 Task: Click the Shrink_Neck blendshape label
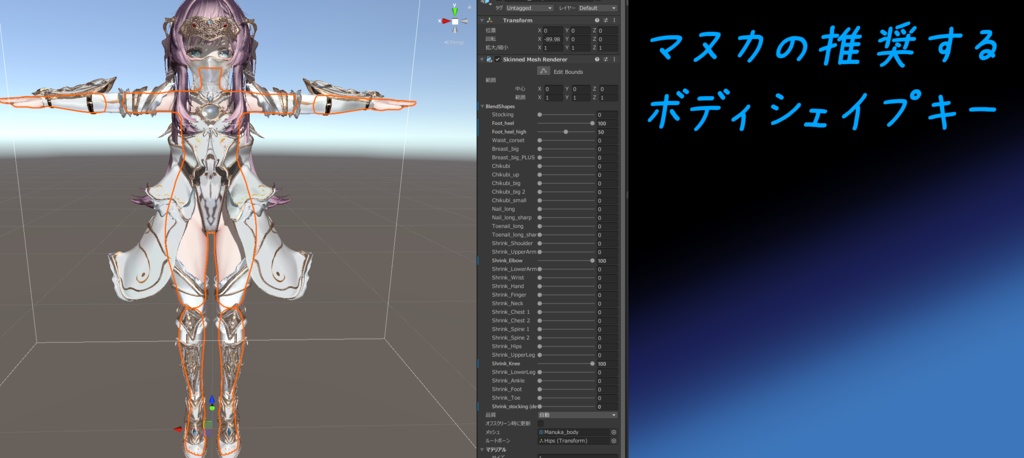(507, 304)
